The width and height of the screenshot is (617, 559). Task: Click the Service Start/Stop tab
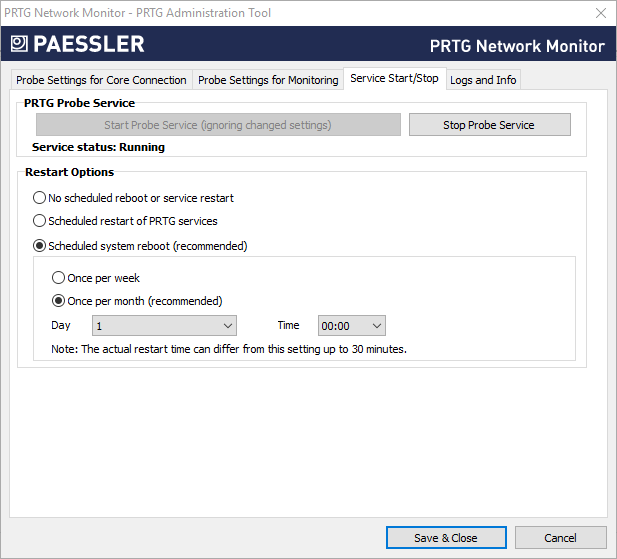394,78
